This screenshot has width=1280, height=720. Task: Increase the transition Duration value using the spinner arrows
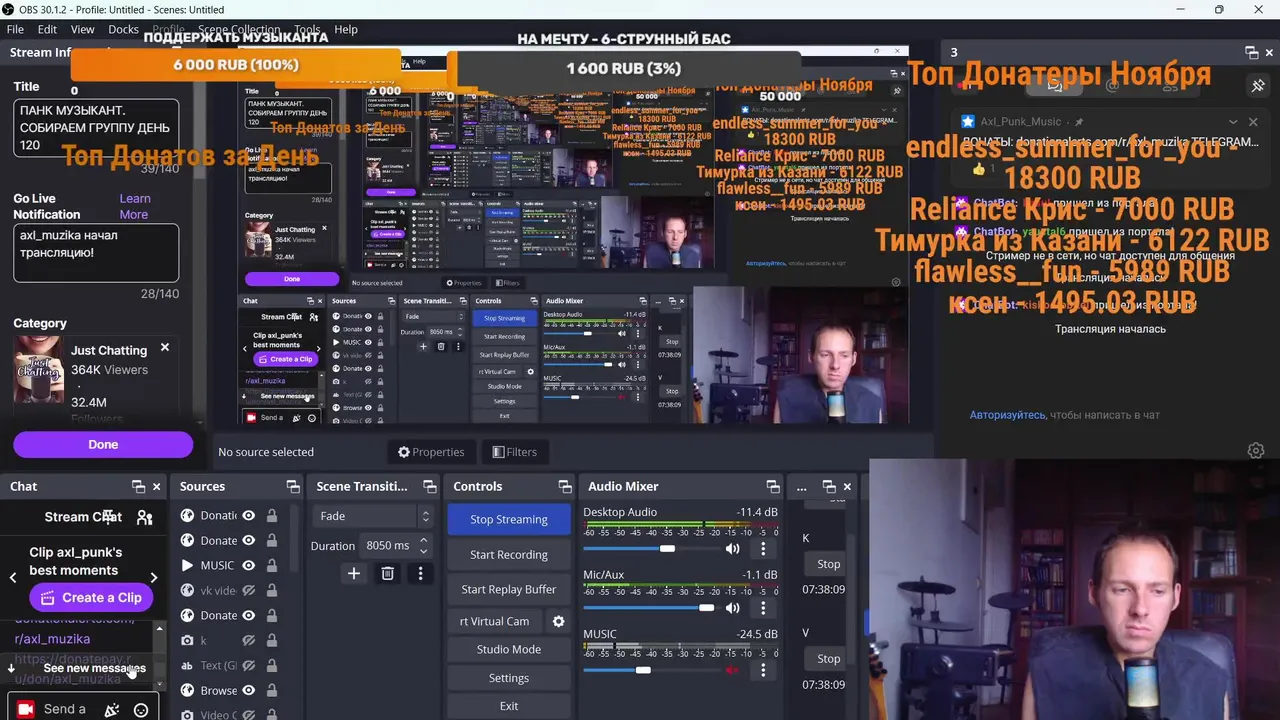tap(423, 540)
